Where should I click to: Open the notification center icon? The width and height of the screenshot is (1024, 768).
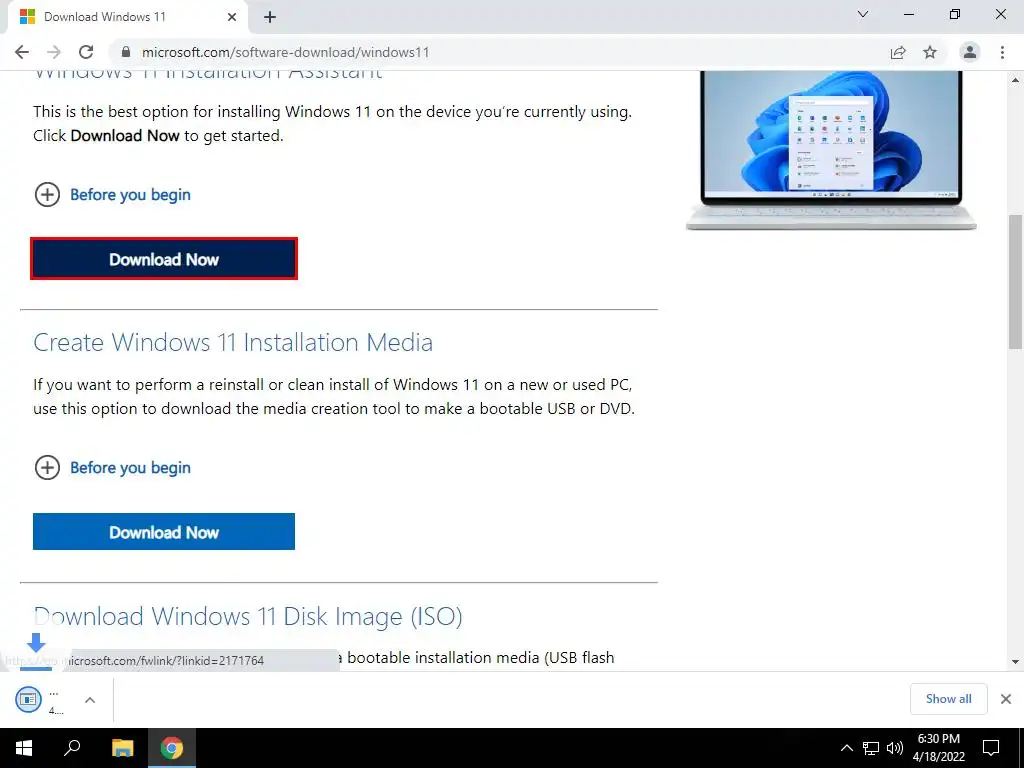point(991,748)
